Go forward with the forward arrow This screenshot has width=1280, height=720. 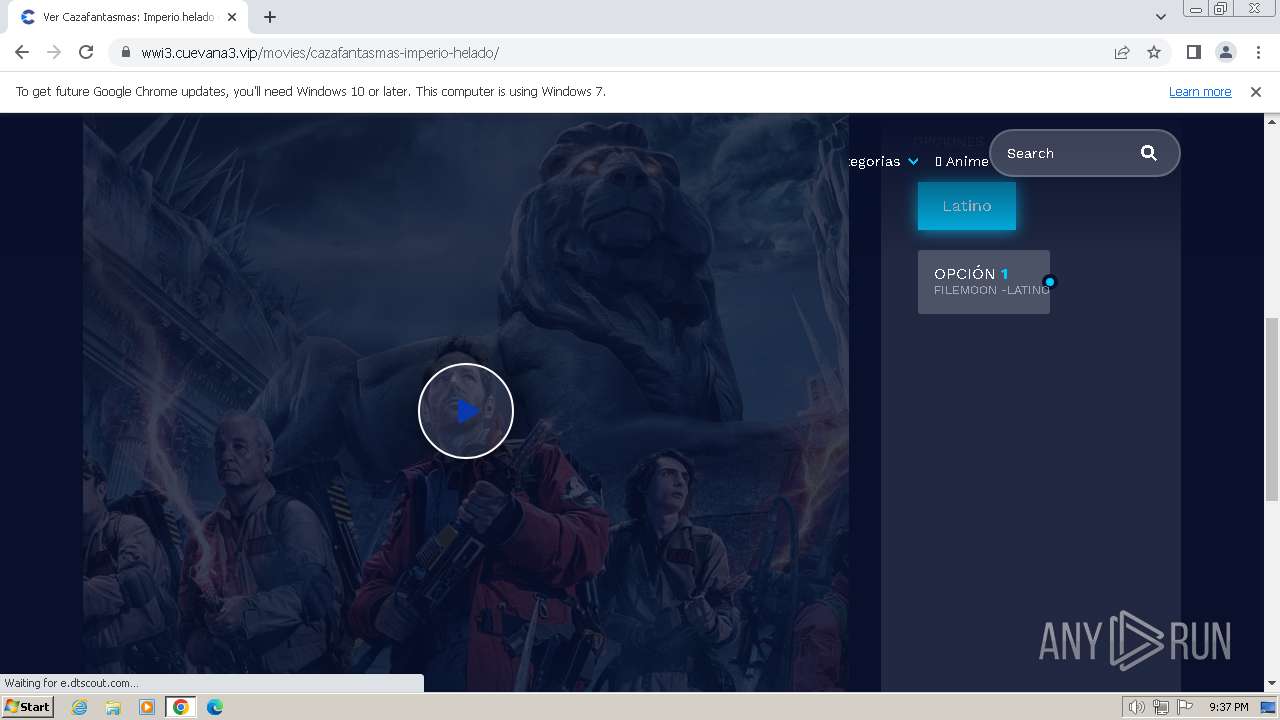tap(54, 52)
